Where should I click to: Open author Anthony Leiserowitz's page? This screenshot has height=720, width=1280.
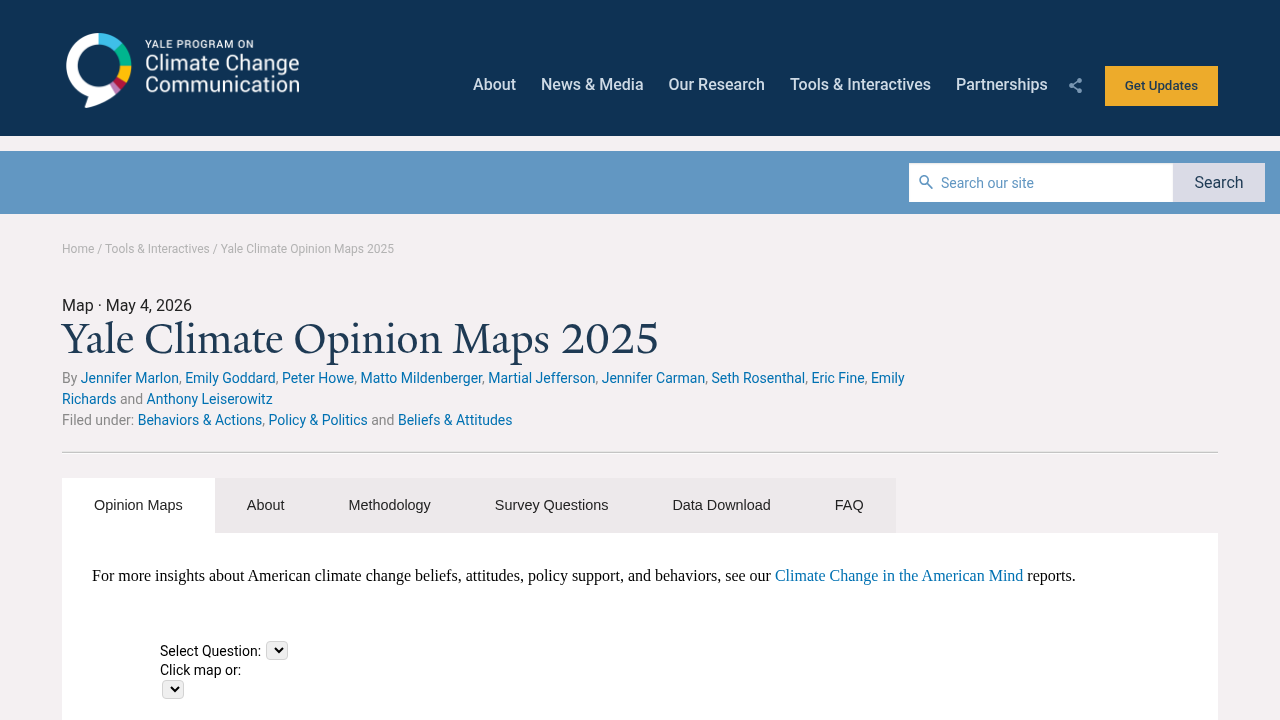pyautogui.click(x=209, y=399)
